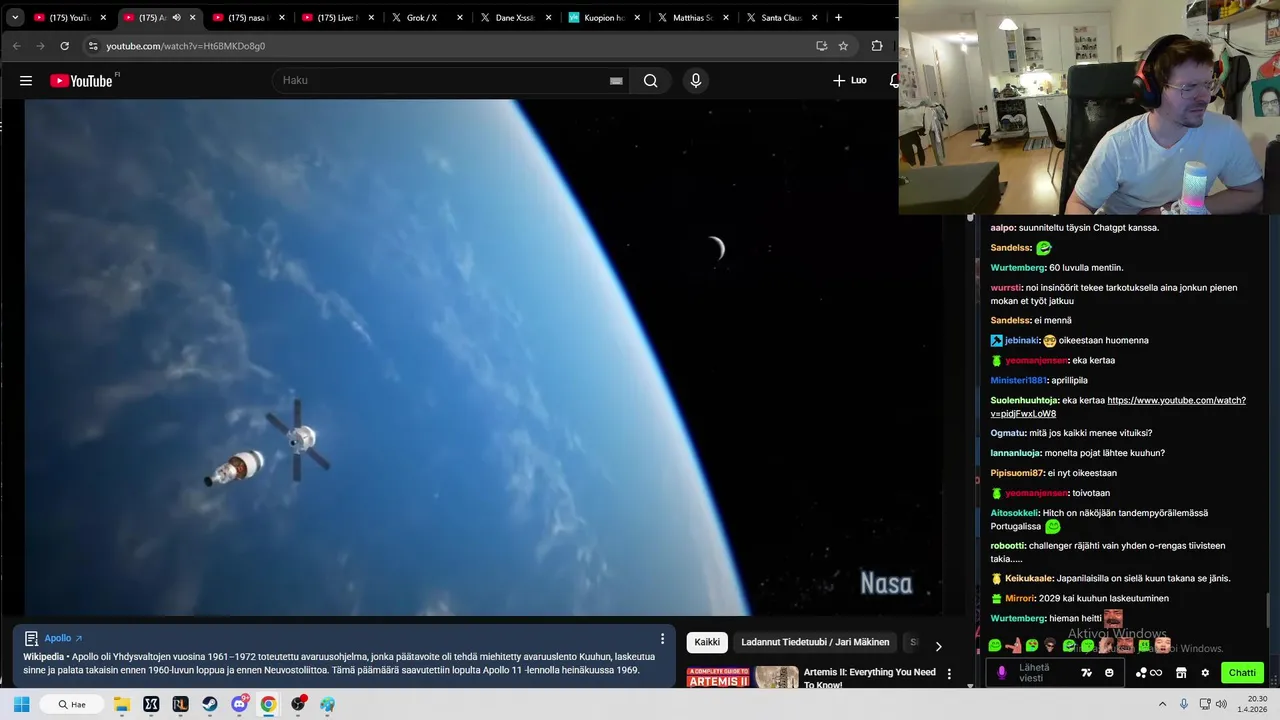Click username Keikukaale in chat
Viewport: 1280px width, 720px height.
pyautogui.click(x=1029, y=578)
